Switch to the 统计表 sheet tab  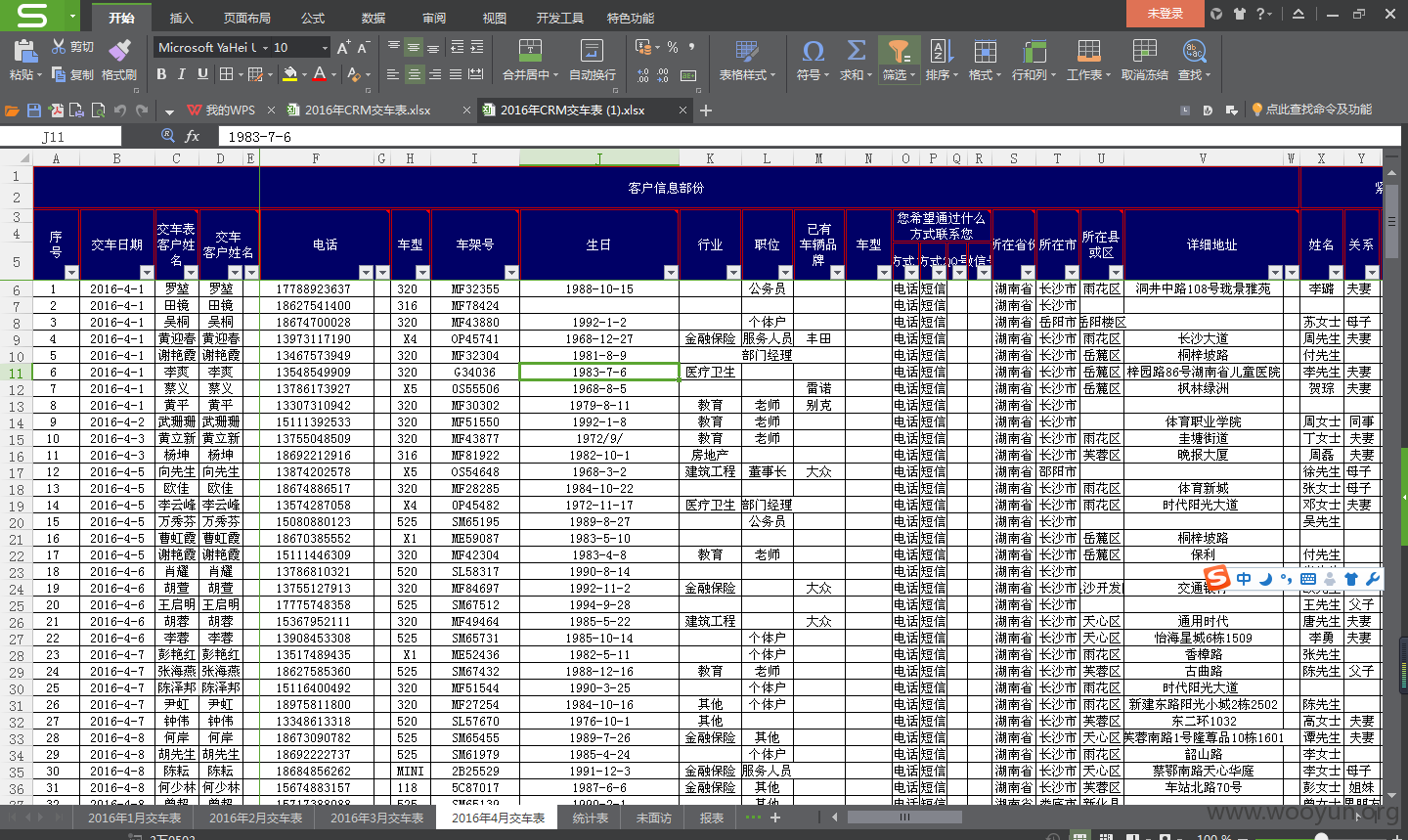pyautogui.click(x=591, y=818)
